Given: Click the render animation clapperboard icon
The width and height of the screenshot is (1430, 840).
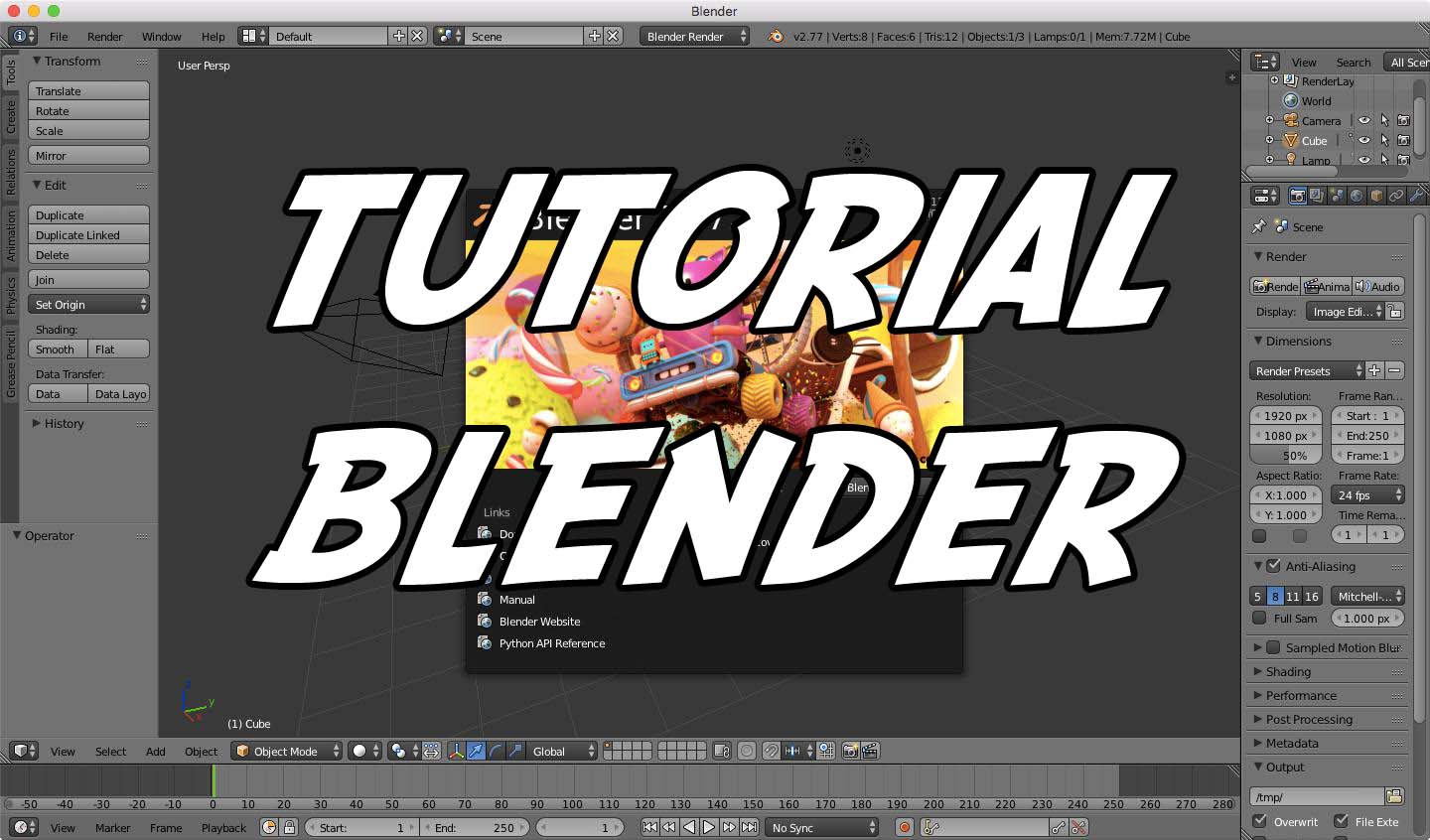Looking at the screenshot, I should click(x=870, y=752).
